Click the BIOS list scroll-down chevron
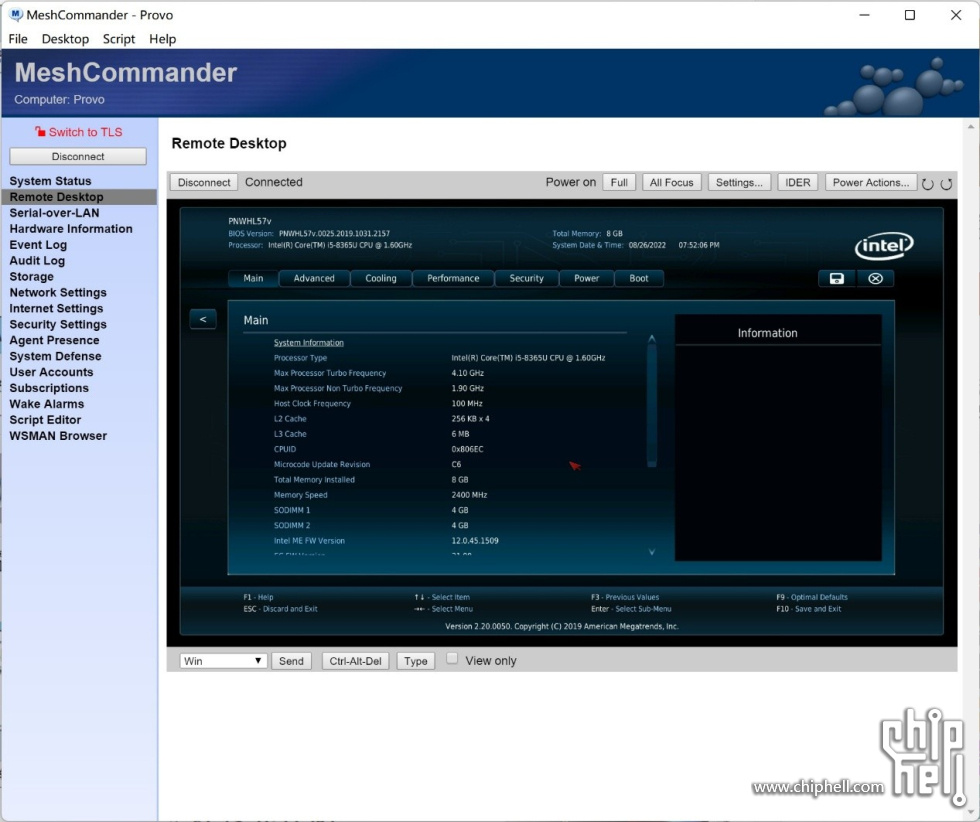The height and width of the screenshot is (822, 980). tap(652, 552)
